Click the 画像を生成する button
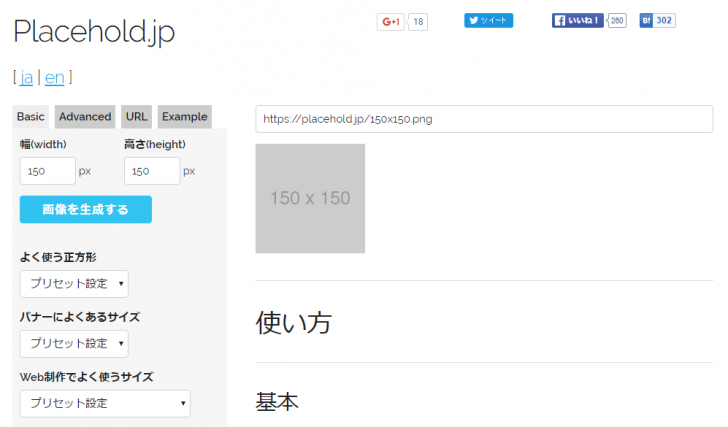This screenshot has height=427, width=728. coord(85,209)
